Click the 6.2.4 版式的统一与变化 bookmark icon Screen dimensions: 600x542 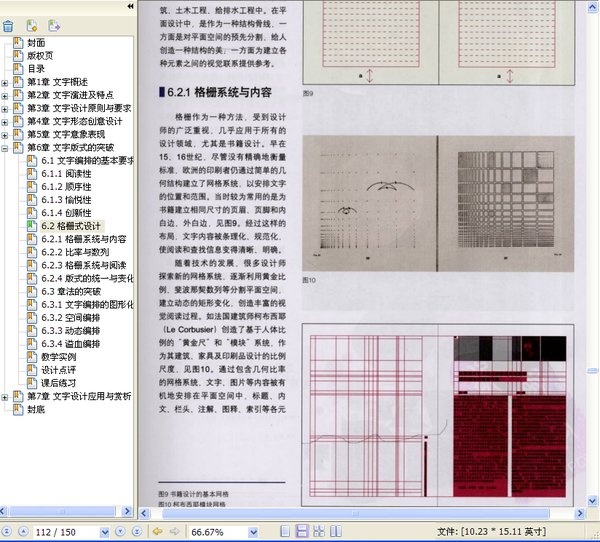tap(32, 278)
